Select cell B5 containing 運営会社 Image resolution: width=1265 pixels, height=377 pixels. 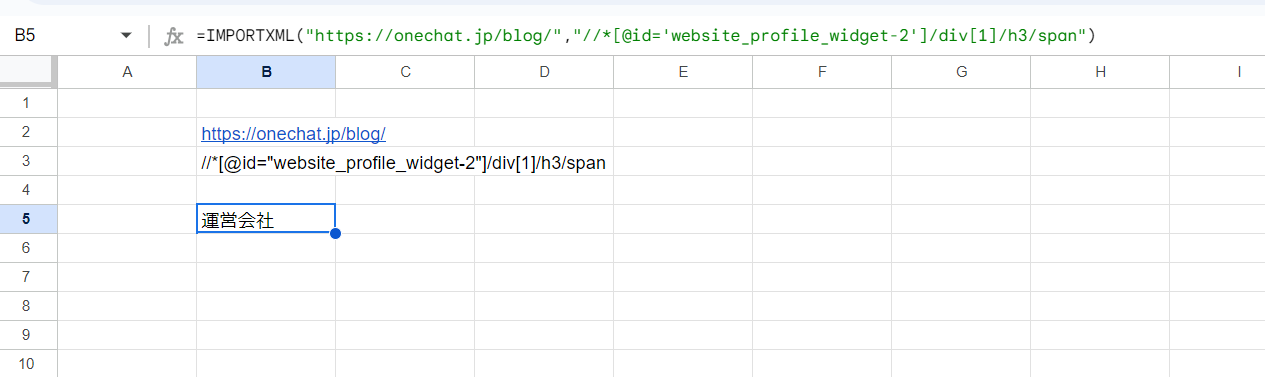pos(266,220)
